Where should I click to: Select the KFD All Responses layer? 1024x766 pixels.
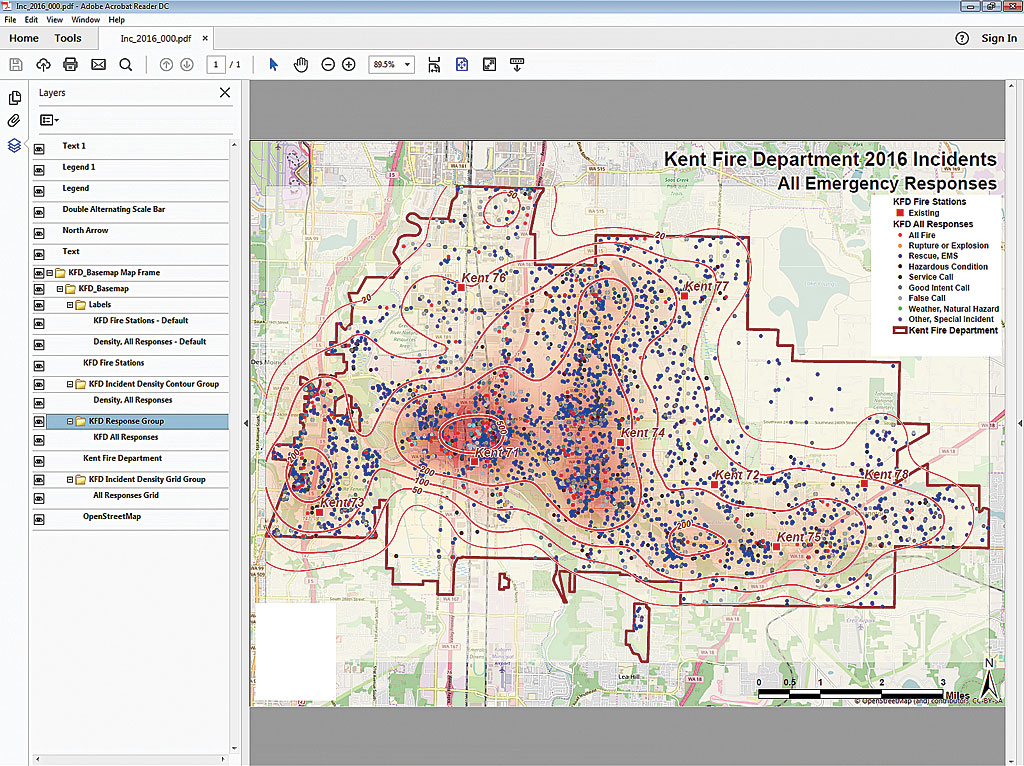(x=125, y=437)
